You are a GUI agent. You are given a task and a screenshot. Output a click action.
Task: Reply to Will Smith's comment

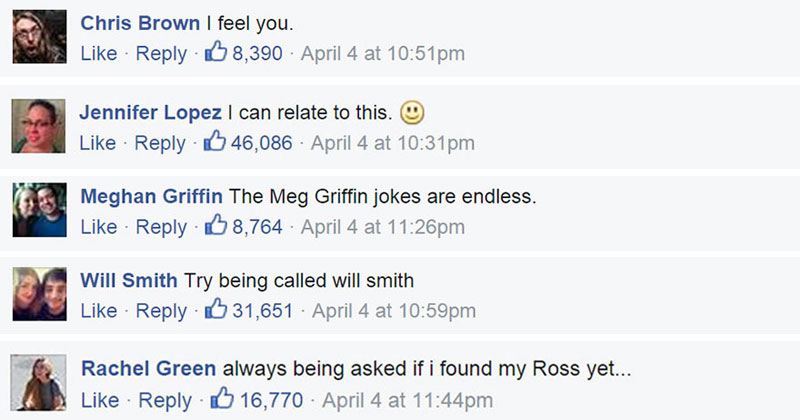coord(160,311)
